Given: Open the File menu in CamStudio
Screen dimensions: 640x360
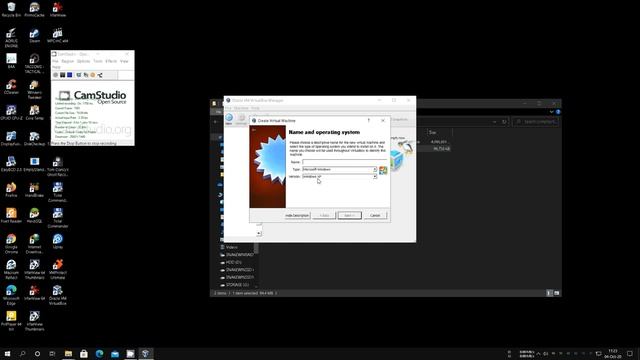Looking at the screenshot, I should pyautogui.click(x=56, y=61).
